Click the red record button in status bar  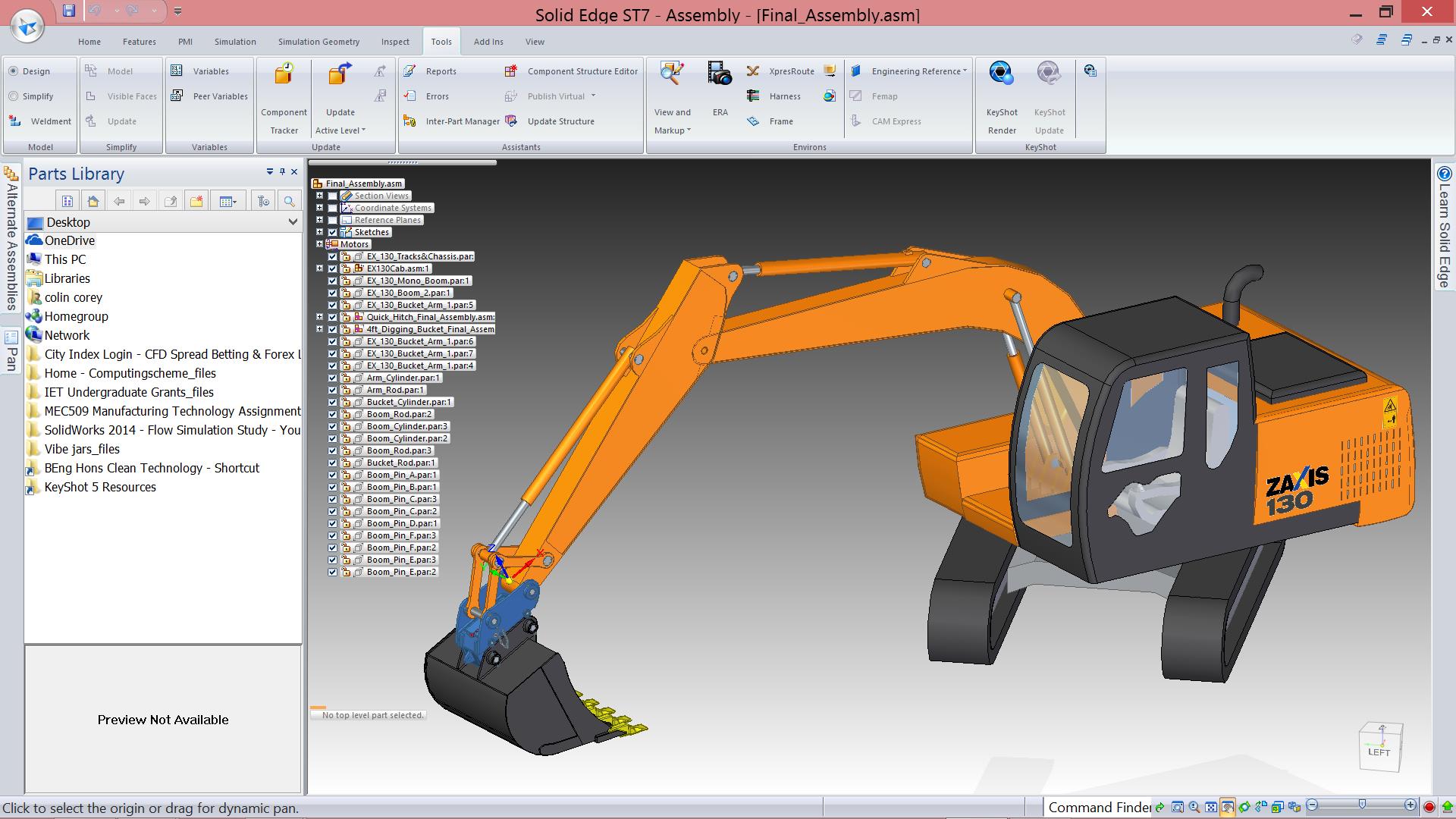[x=1429, y=807]
